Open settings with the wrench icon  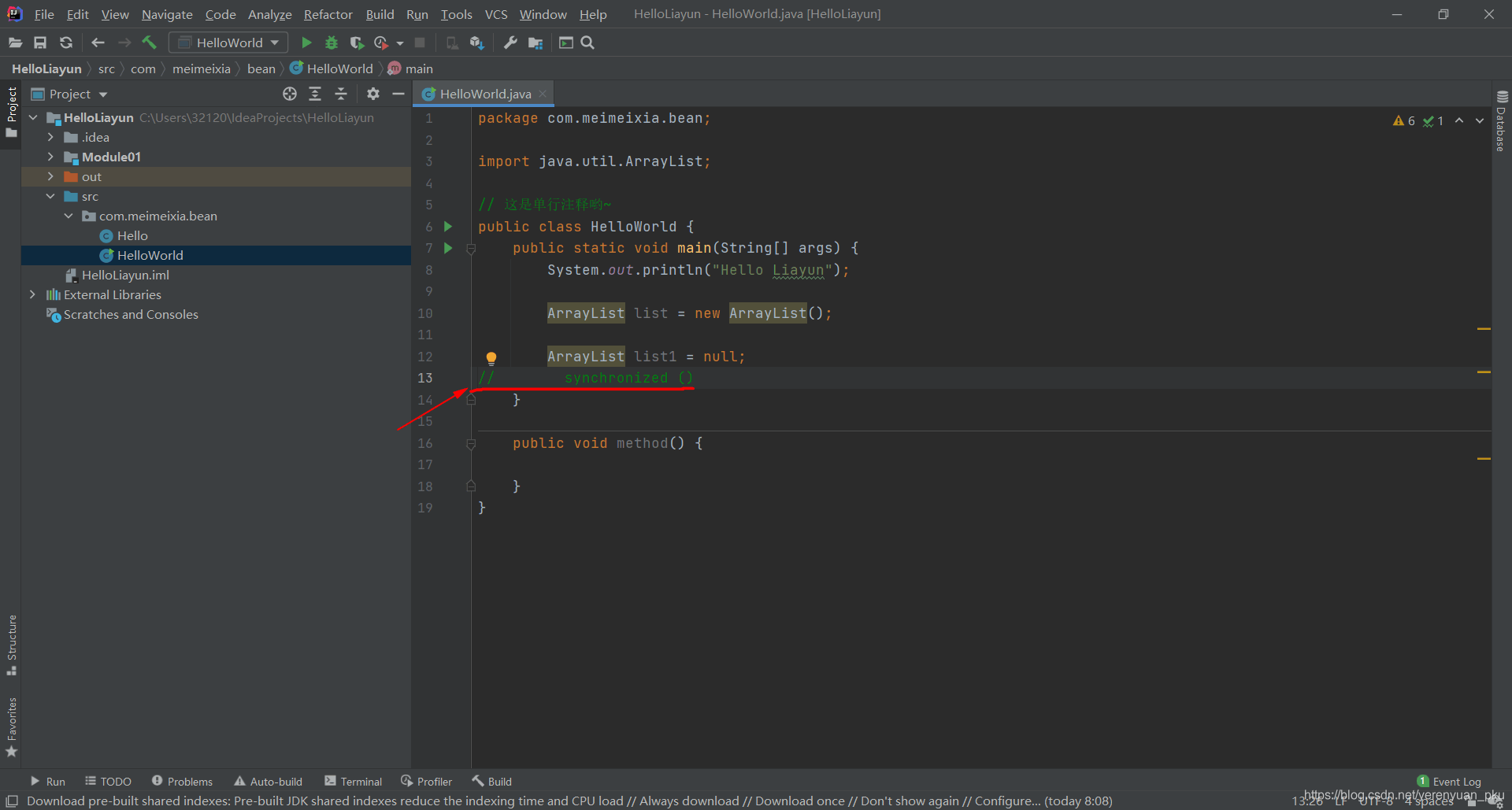[x=510, y=43]
